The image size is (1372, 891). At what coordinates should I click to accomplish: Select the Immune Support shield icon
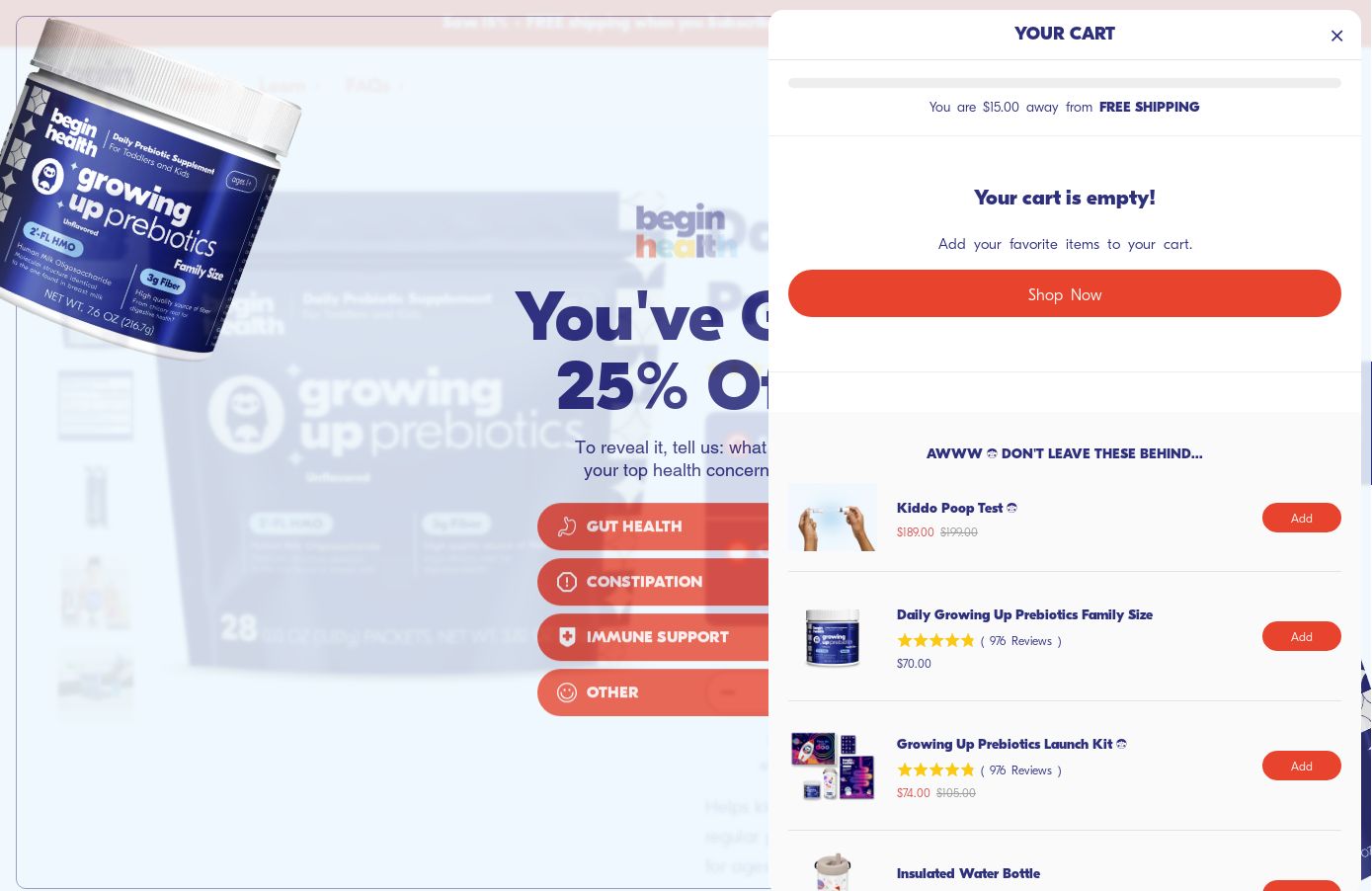(x=567, y=637)
